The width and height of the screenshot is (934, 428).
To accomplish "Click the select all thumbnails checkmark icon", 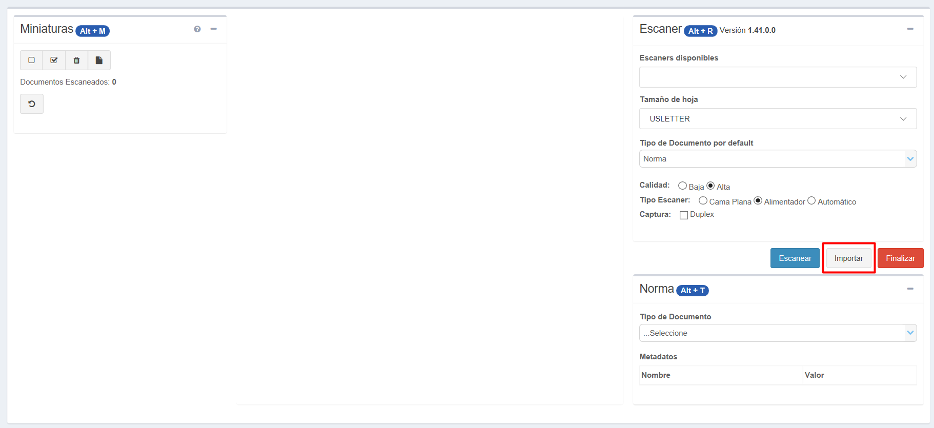I will 54,60.
